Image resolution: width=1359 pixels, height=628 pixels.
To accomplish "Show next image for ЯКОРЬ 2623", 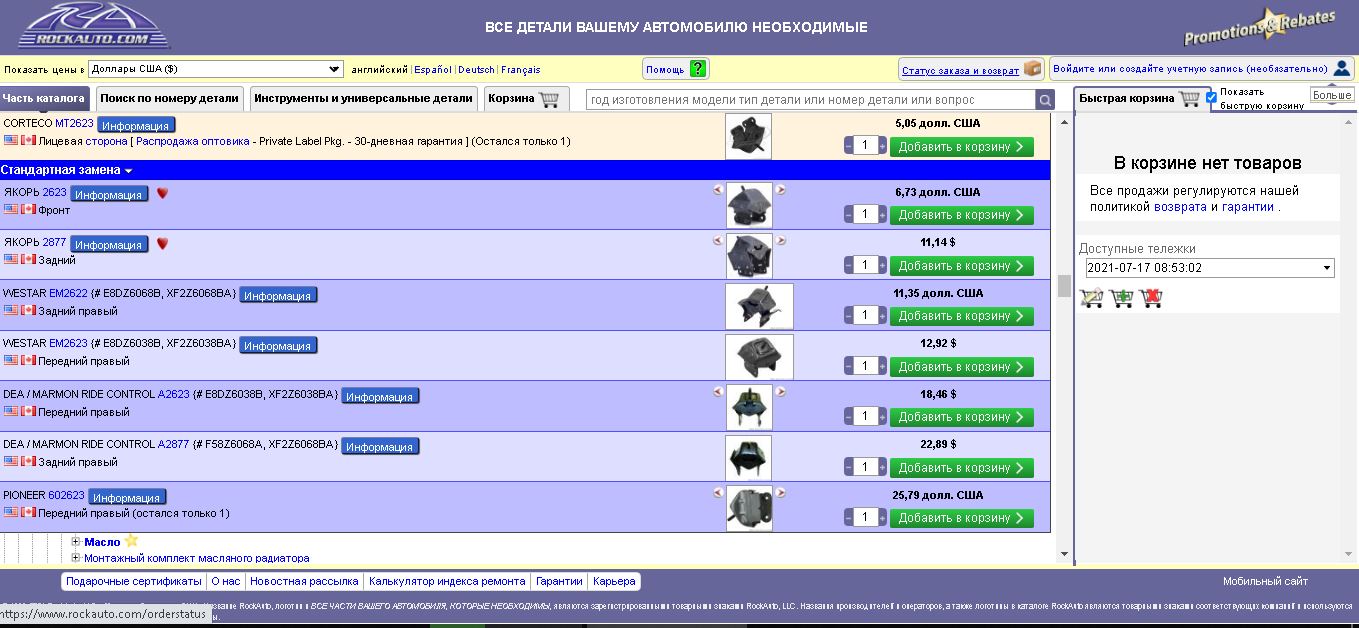I will point(781,189).
